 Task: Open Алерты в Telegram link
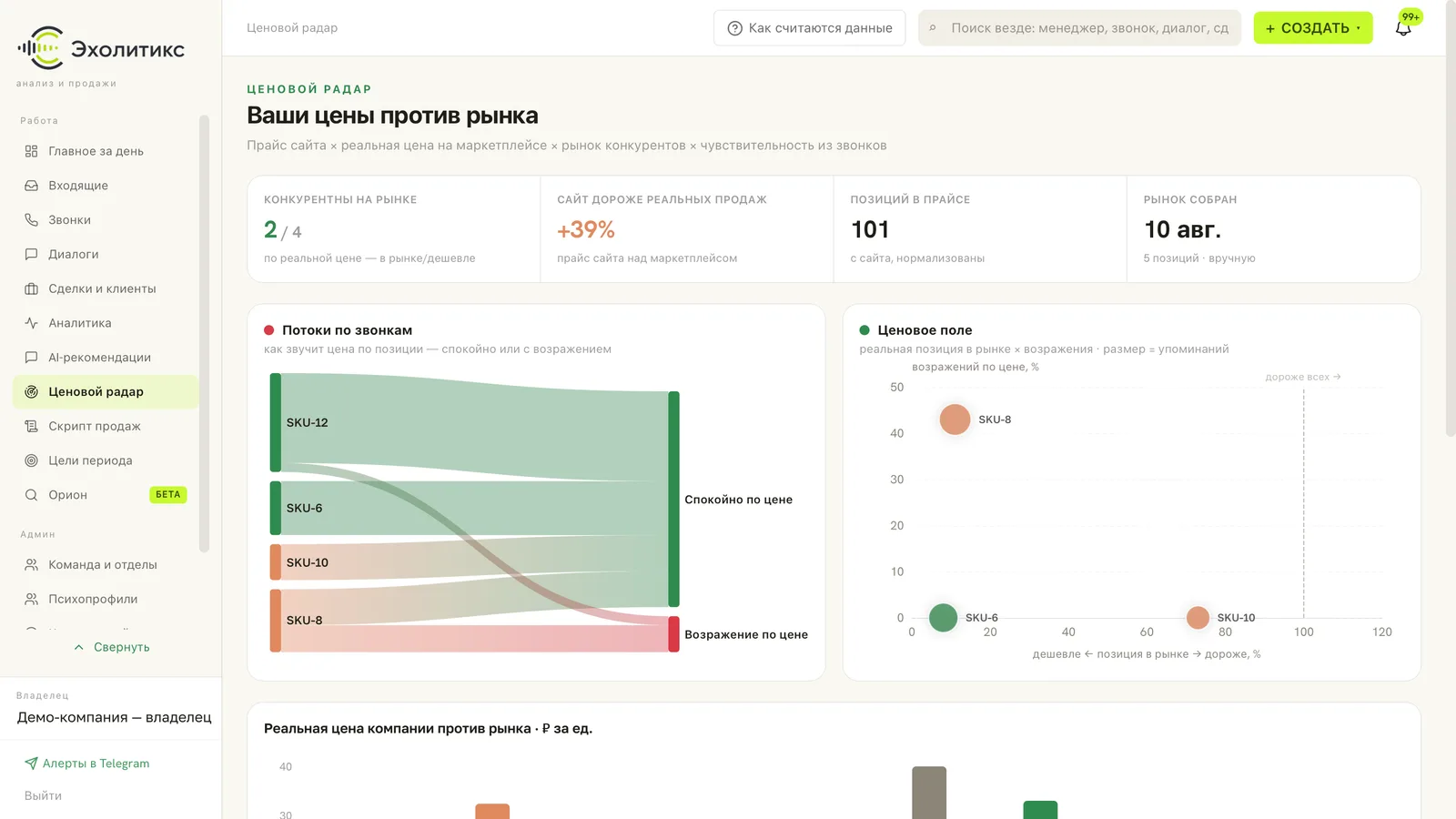[x=87, y=763]
